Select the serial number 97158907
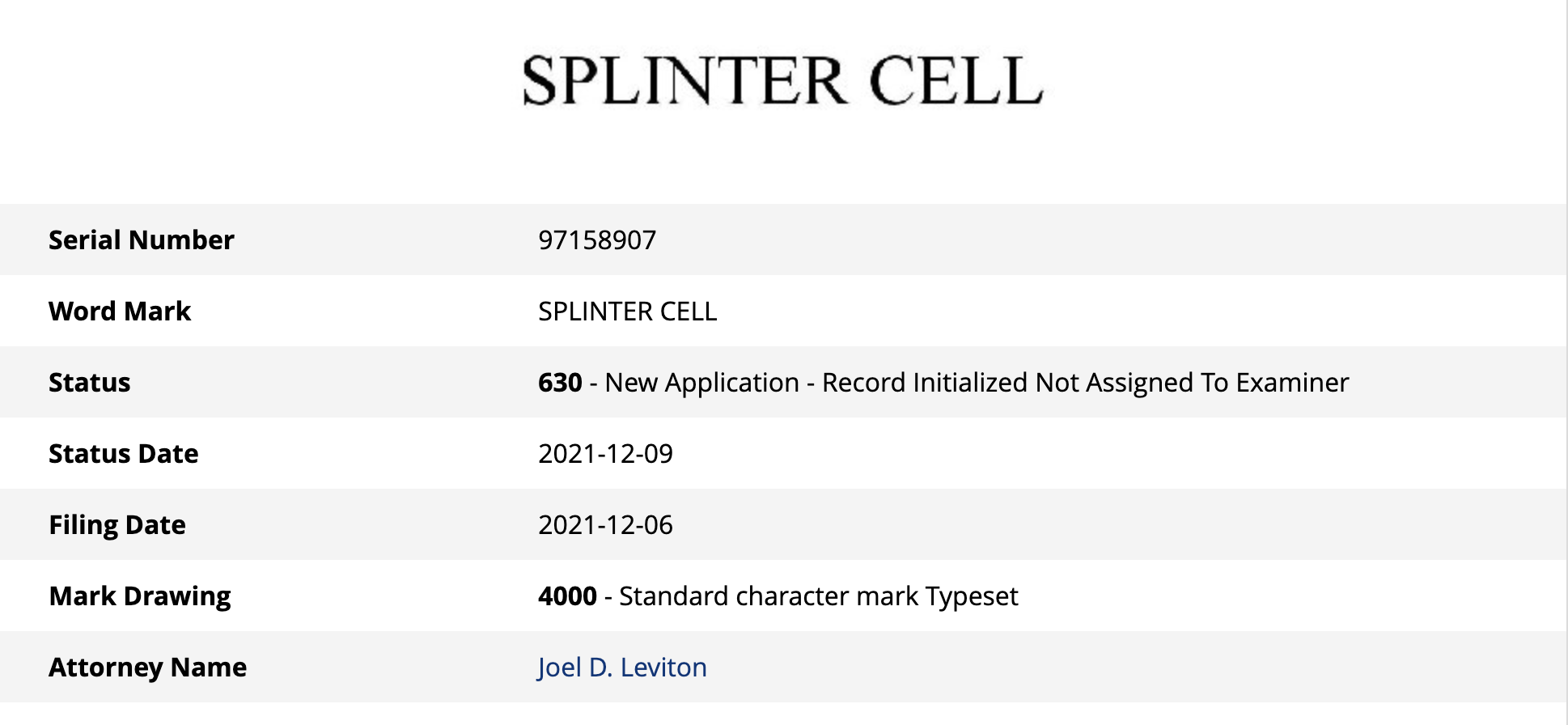This screenshot has height=725, width=1568. click(597, 240)
